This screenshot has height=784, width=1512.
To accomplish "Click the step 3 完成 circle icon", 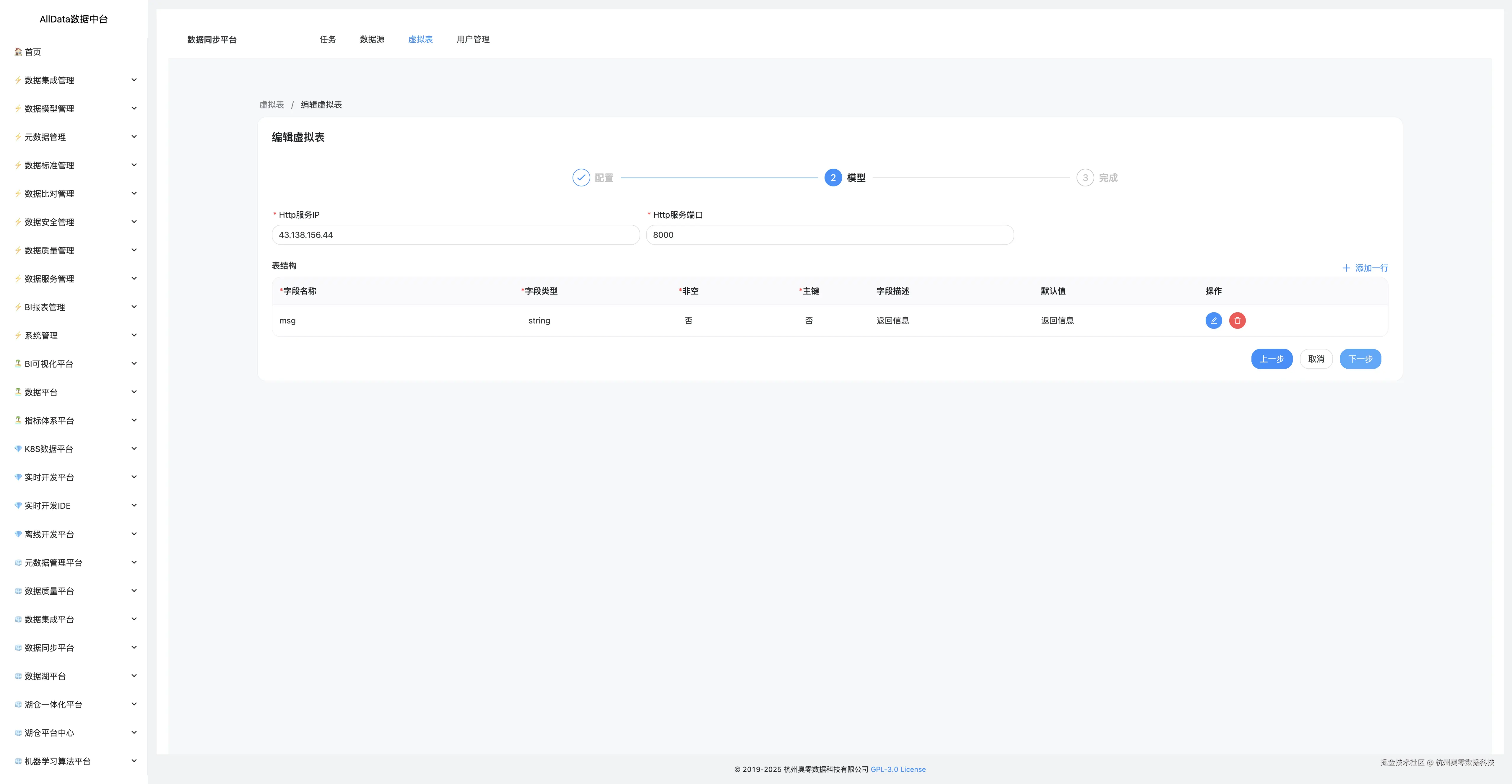I will [1085, 178].
